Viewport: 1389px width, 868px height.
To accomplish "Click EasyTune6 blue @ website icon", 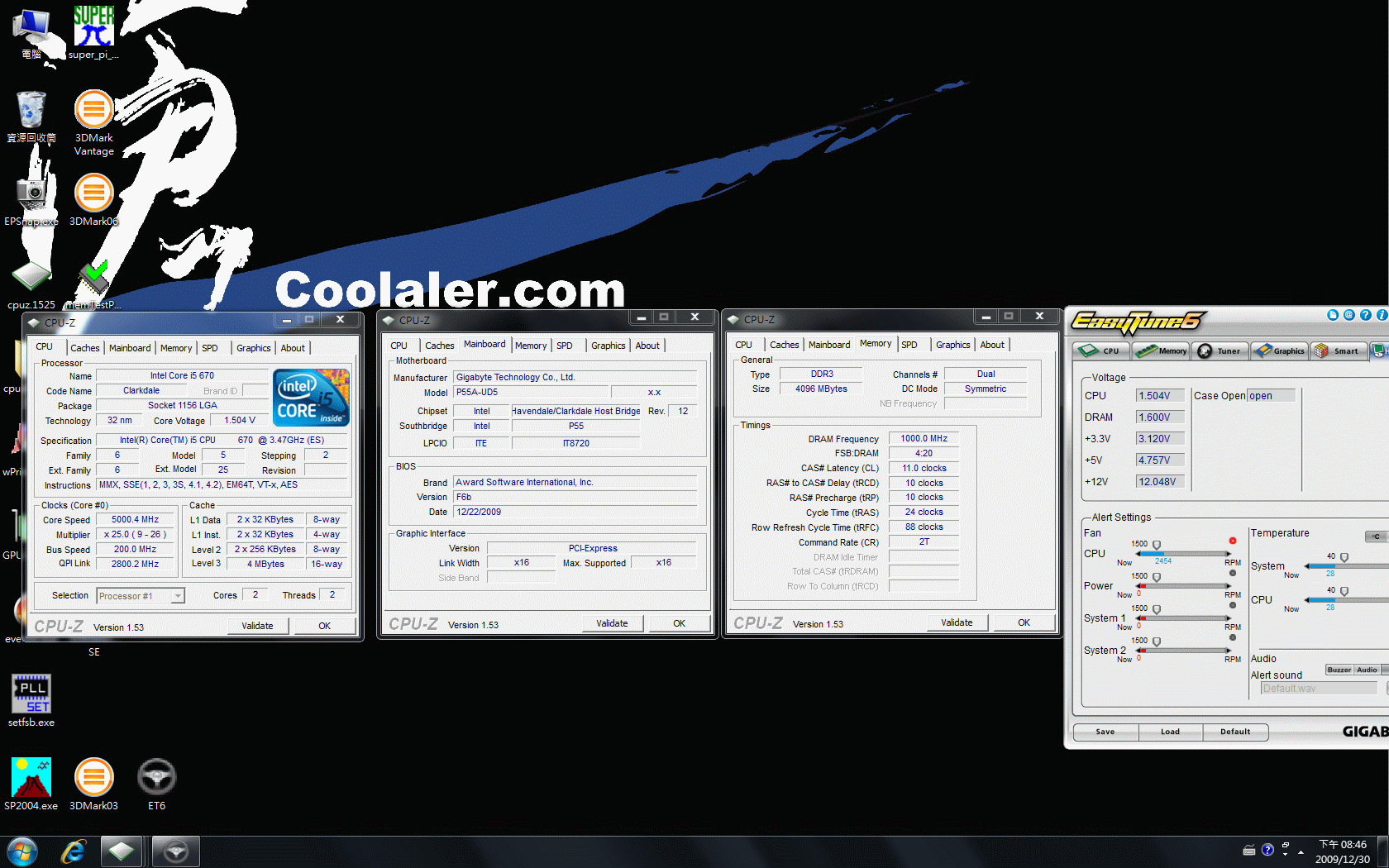I will (1349, 315).
